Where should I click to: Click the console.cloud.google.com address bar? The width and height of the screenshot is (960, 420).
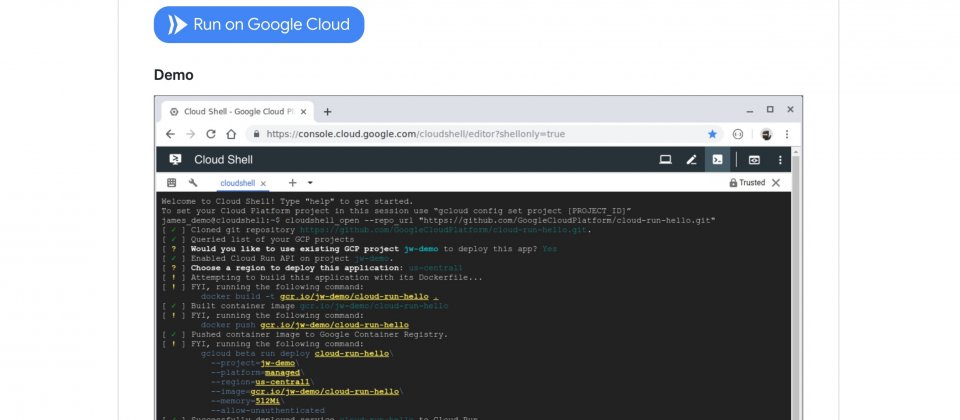click(x=484, y=134)
